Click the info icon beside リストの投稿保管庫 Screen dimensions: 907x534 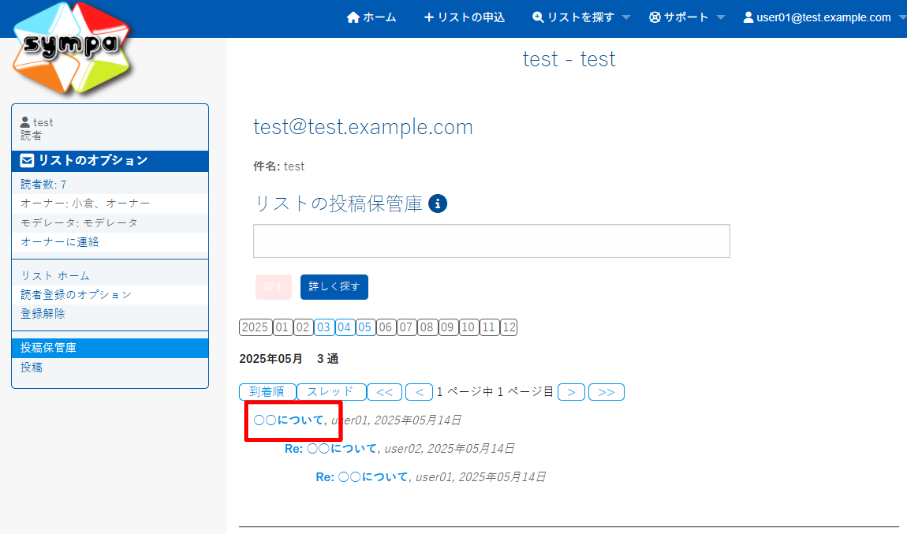(x=437, y=204)
